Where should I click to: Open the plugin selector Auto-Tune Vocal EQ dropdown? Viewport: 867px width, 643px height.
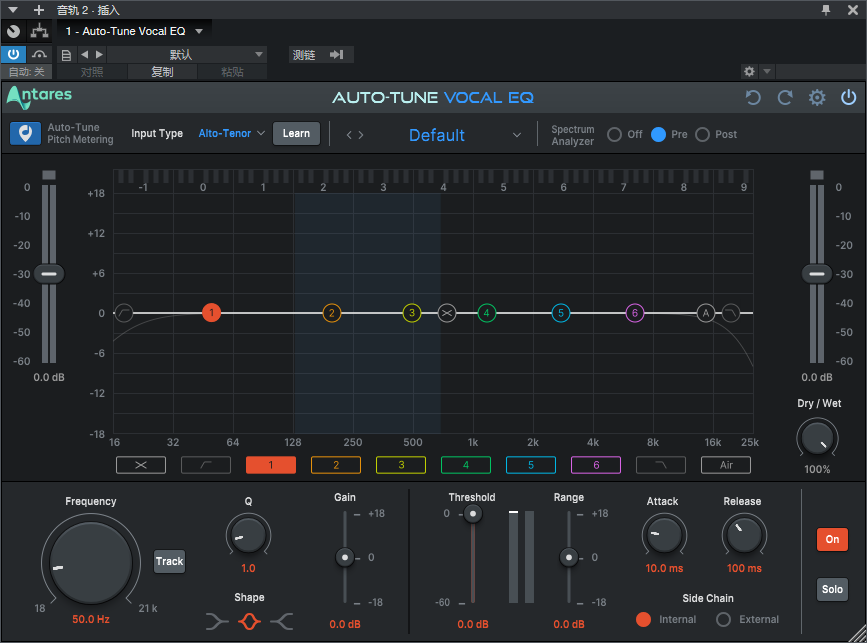[x=134, y=31]
